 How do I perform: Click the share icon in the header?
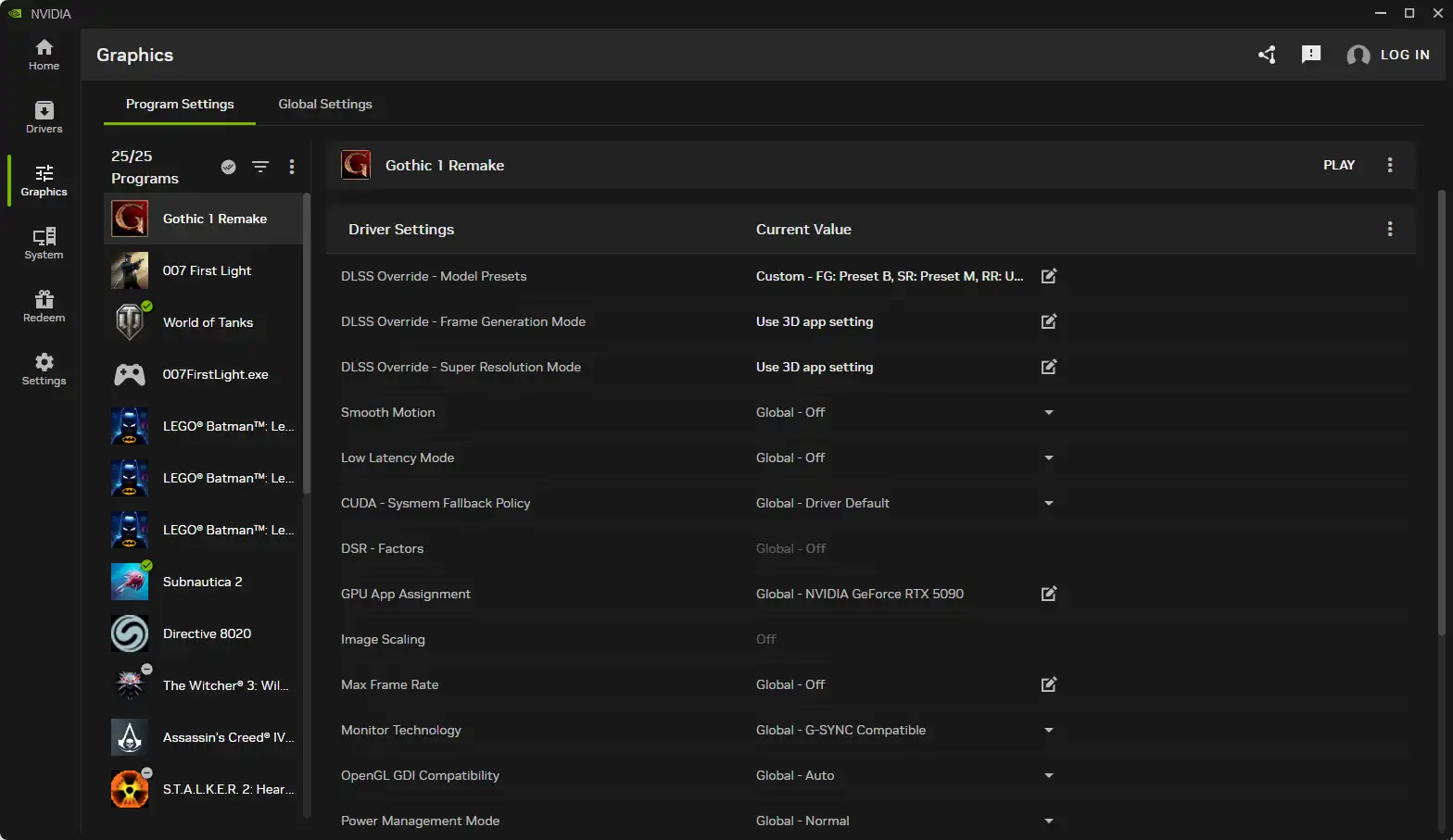click(x=1267, y=55)
